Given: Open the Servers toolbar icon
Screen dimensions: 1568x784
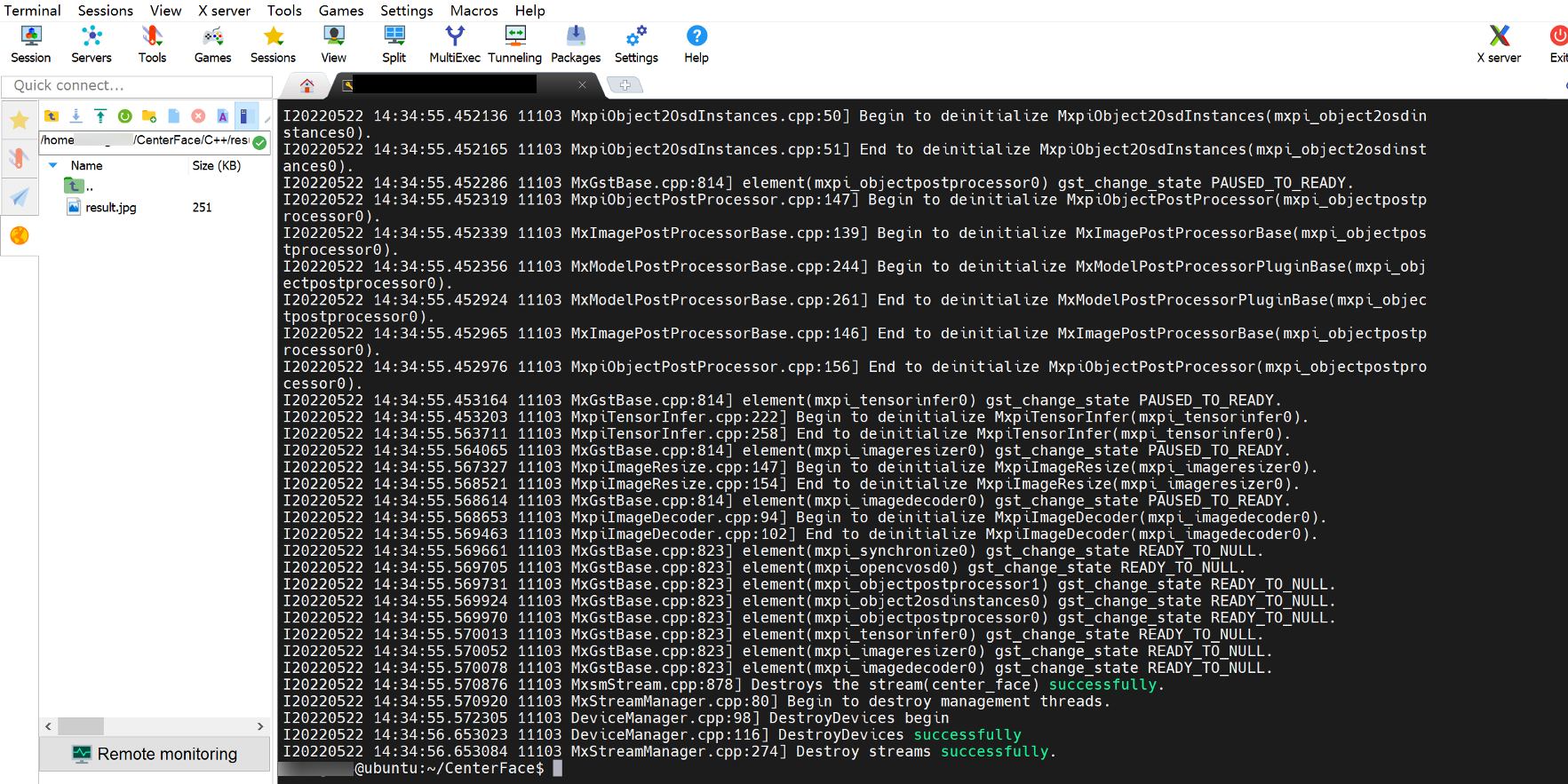Looking at the screenshot, I should [92, 44].
